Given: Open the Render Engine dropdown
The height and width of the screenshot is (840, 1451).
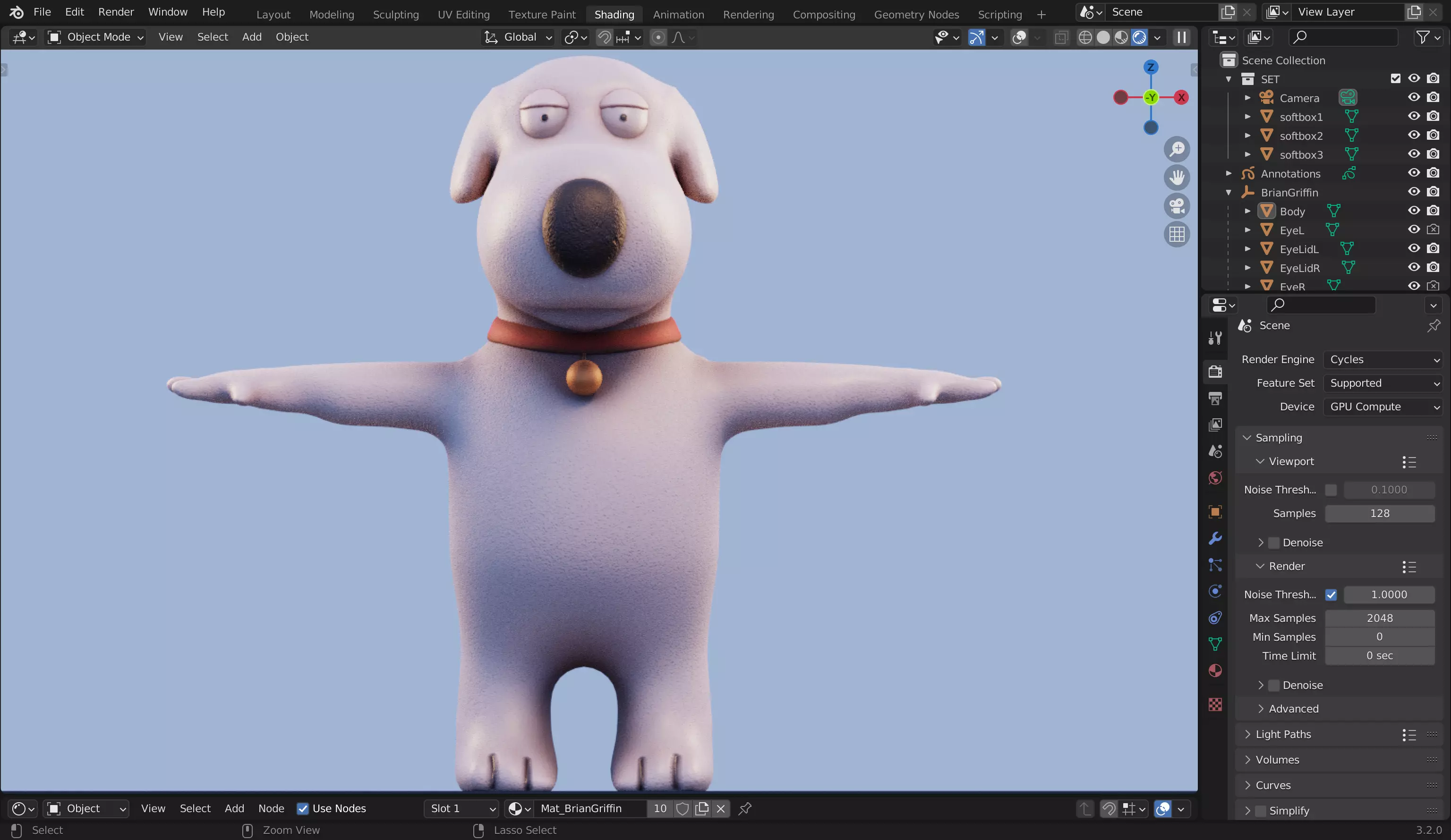Looking at the screenshot, I should (1383, 359).
